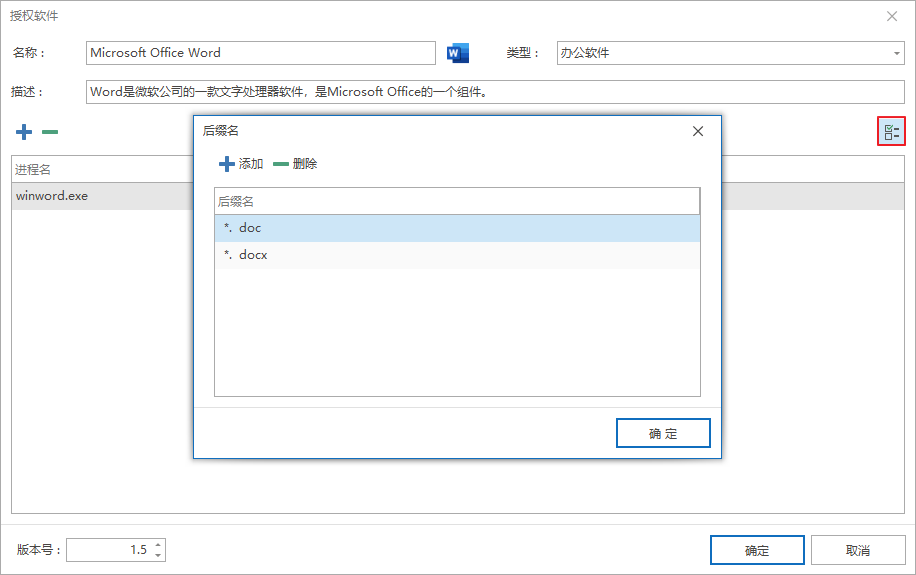Click 确 定 button in suffix dialog
The height and width of the screenshot is (575, 916).
(x=663, y=433)
